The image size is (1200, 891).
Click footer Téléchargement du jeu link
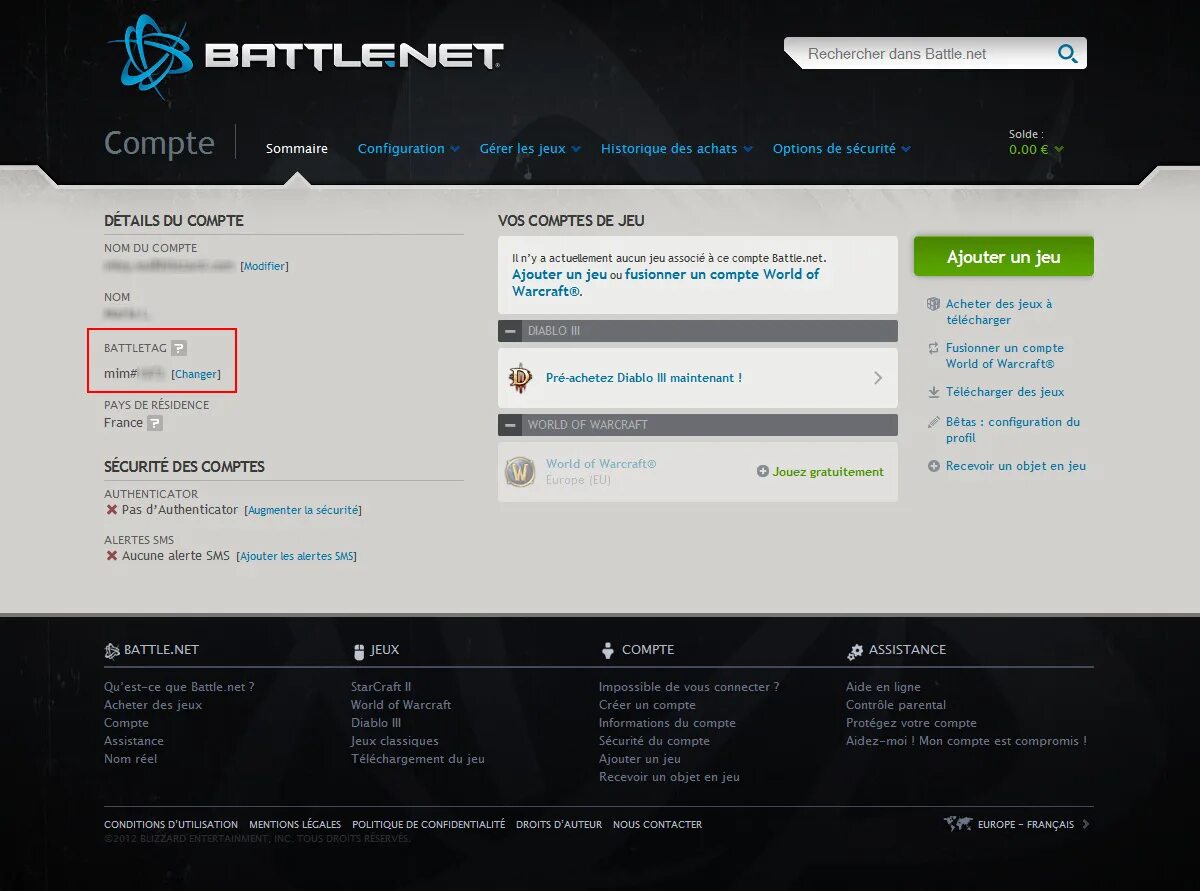point(418,759)
